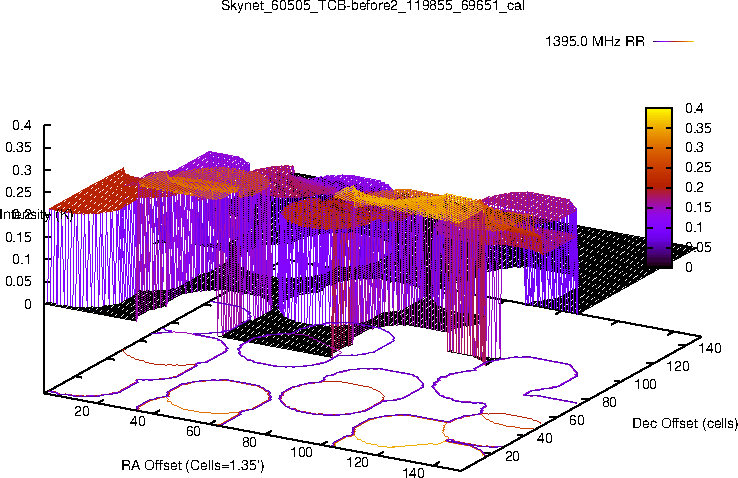The height and width of the screenshot is (478, 738).
Task: Click the RA Offset (Cells=1.35') axis label
Action: [193, 466]
